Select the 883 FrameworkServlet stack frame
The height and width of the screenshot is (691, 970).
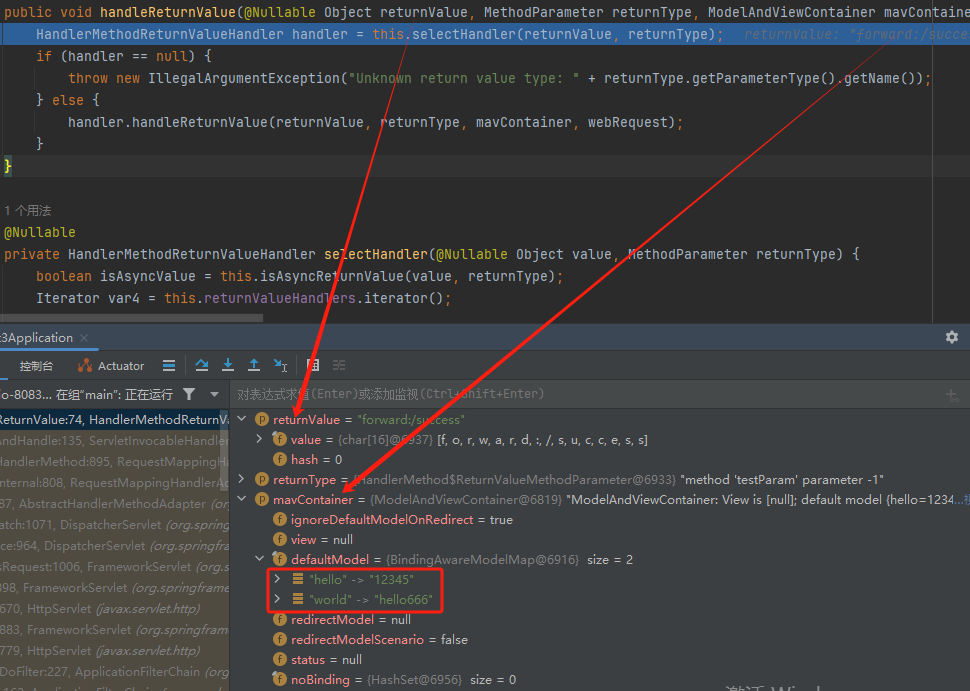point(114,630)
